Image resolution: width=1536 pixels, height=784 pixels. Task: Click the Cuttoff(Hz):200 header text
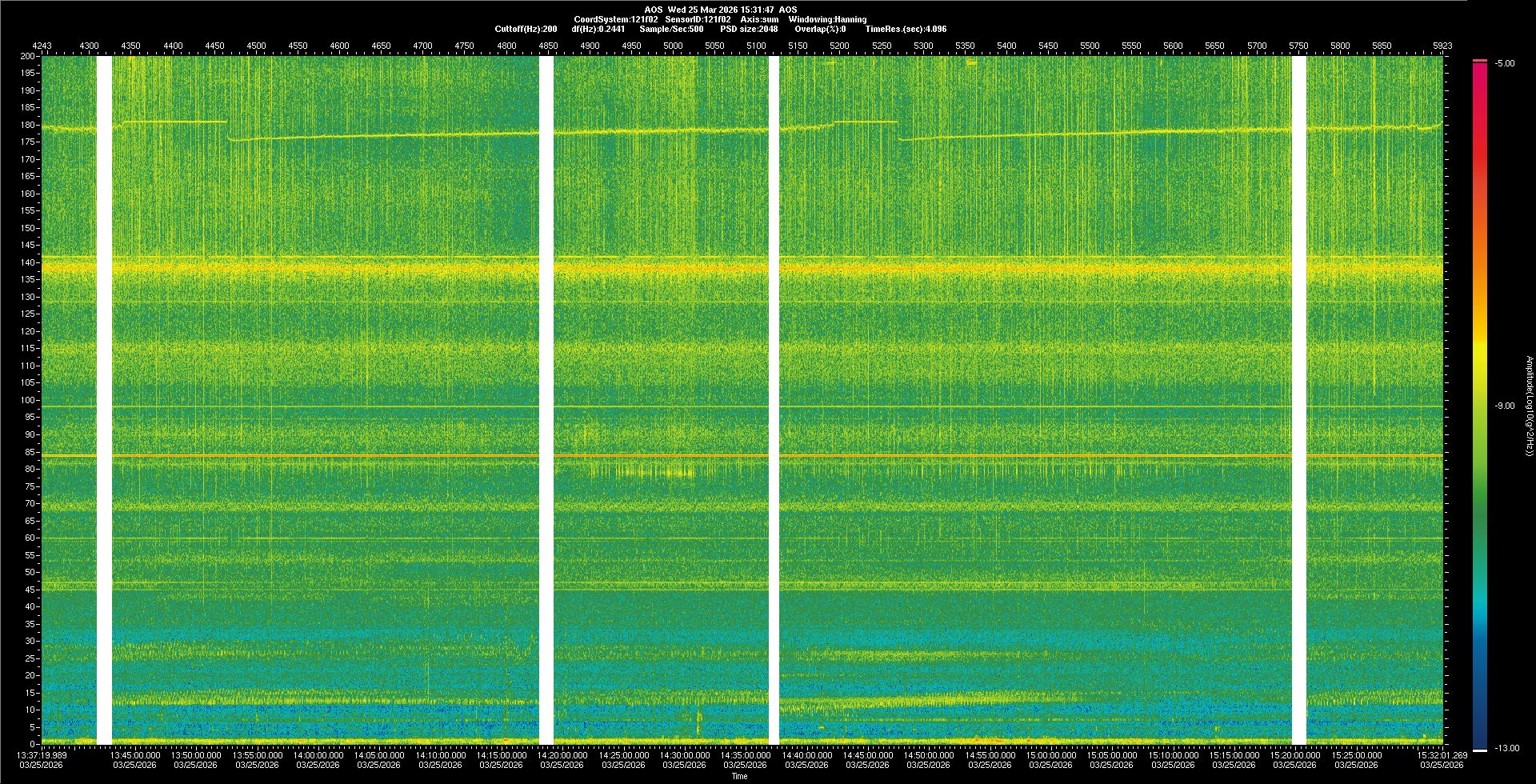(x=526, y=29)
